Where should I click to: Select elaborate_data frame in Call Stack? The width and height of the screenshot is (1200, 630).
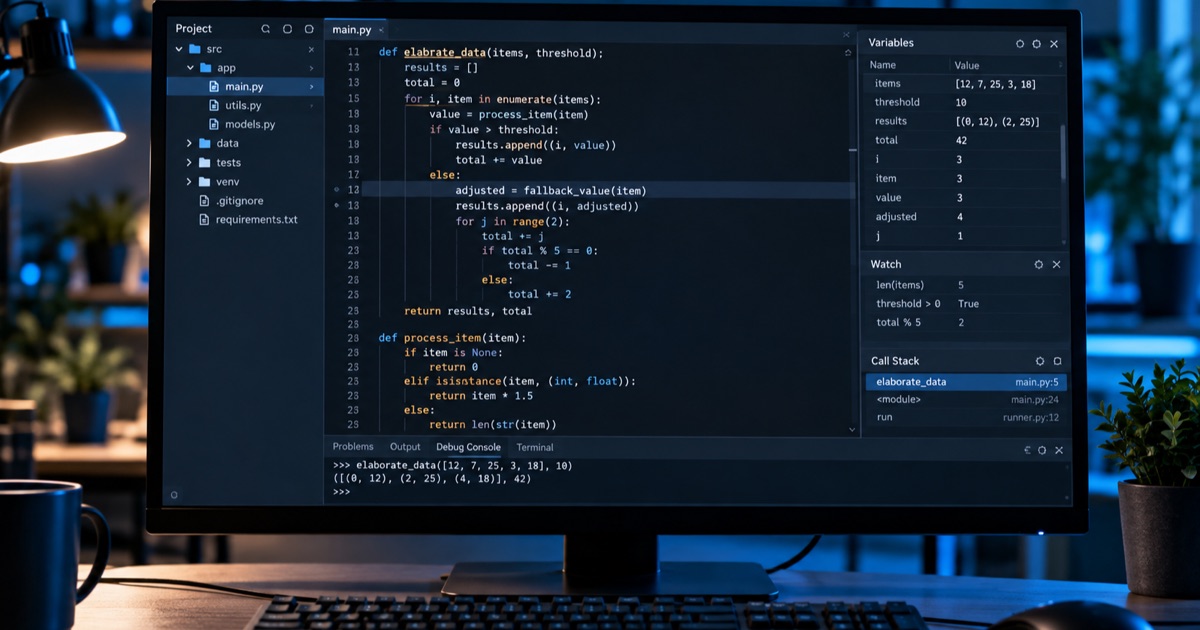[966, 382]
